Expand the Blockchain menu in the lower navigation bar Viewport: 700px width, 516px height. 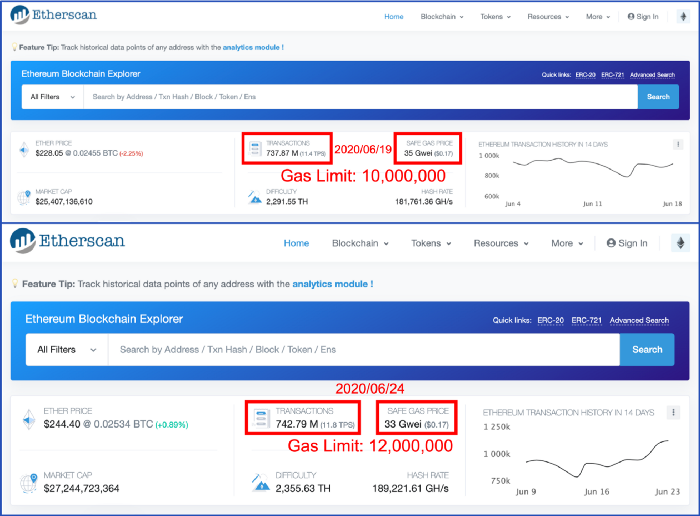[x=363, y=243]
